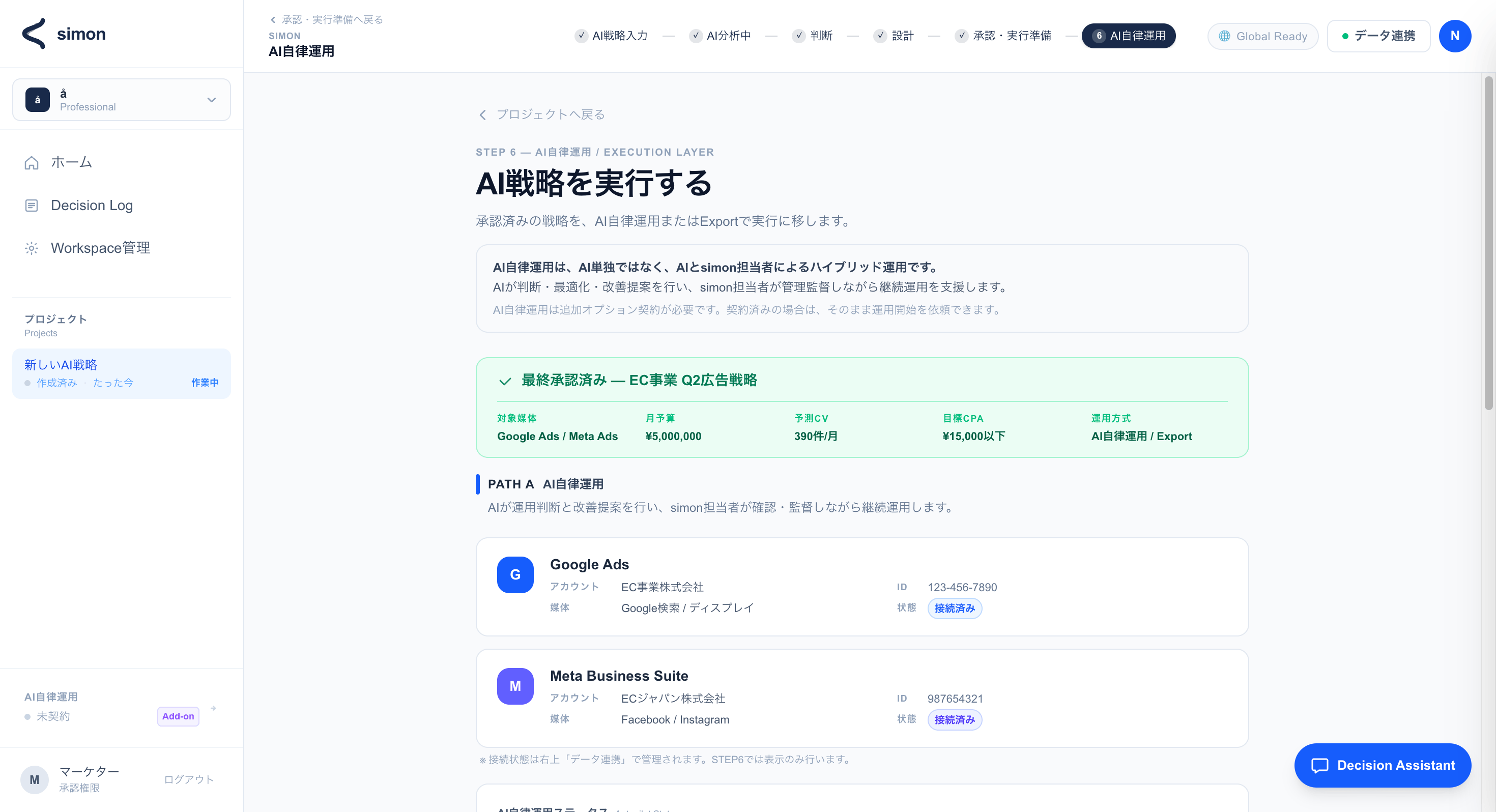Click the 作業中 status label
Image resolution: width=1496 pixels, height=812 pixels.
(205, 383)
